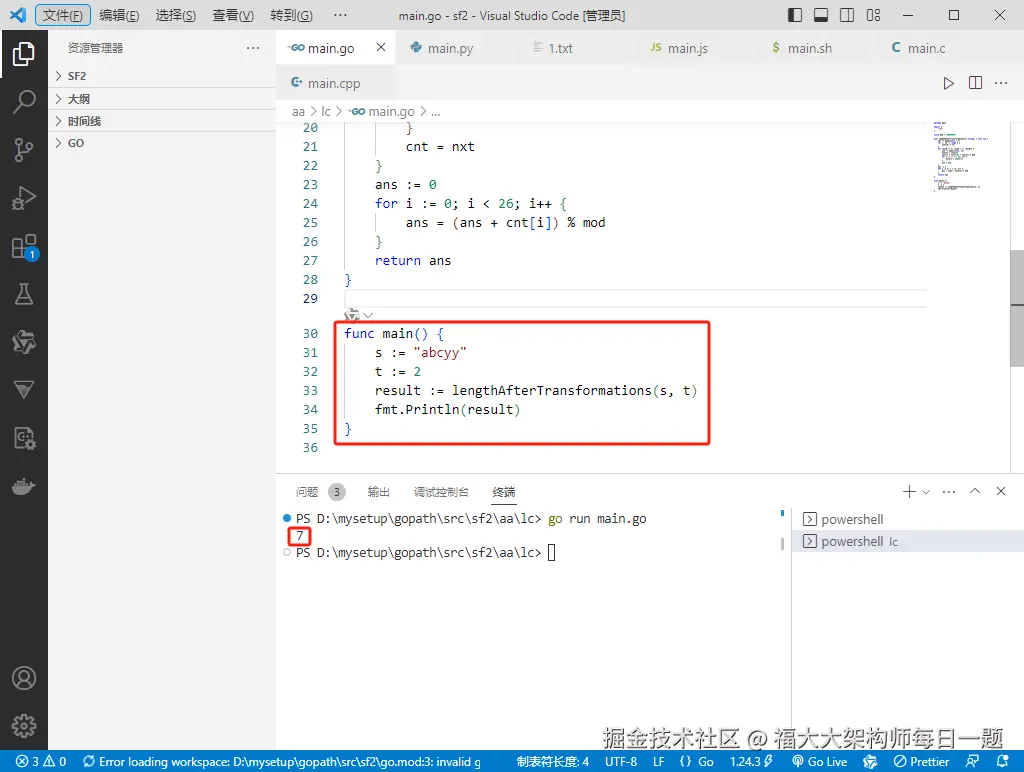Open the 输出 output panel tab
The height and width of the screenshot is (772, 1024).
(x=379, y=492)
